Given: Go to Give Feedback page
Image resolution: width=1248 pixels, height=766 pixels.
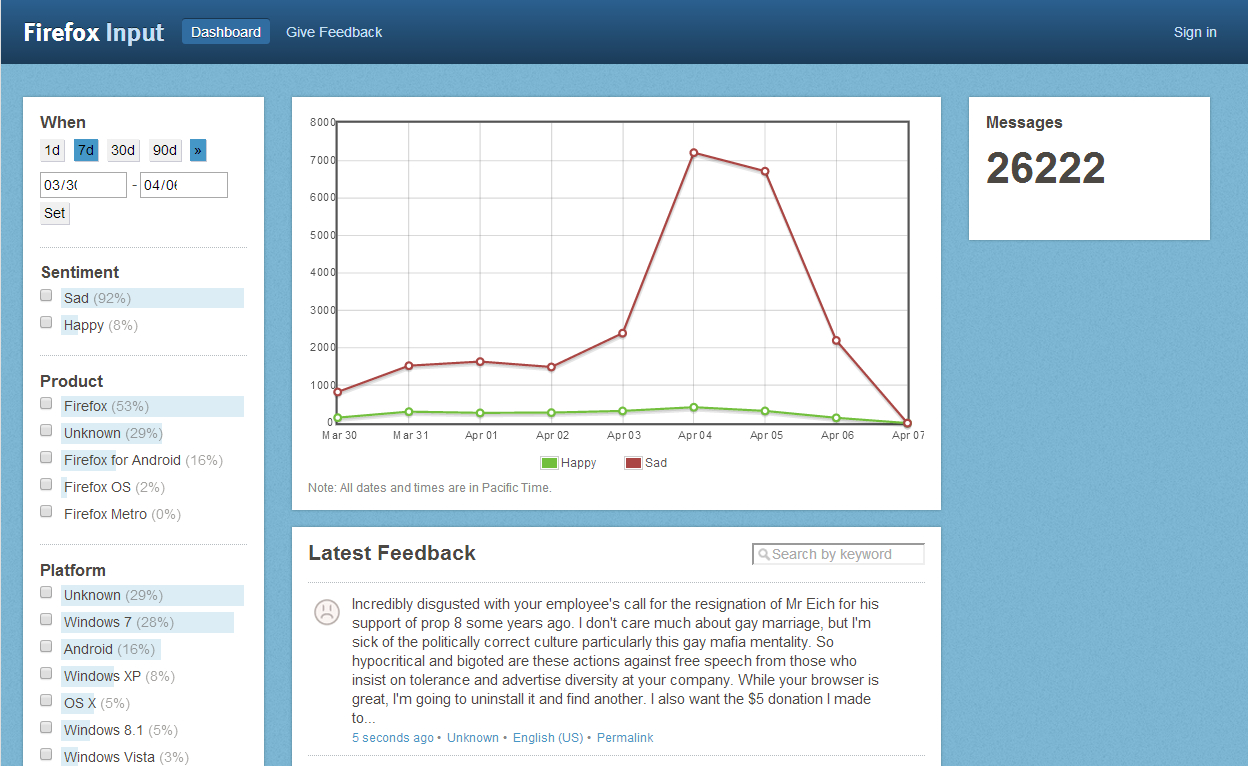Looking at the screenshot, I should [334, 32].
